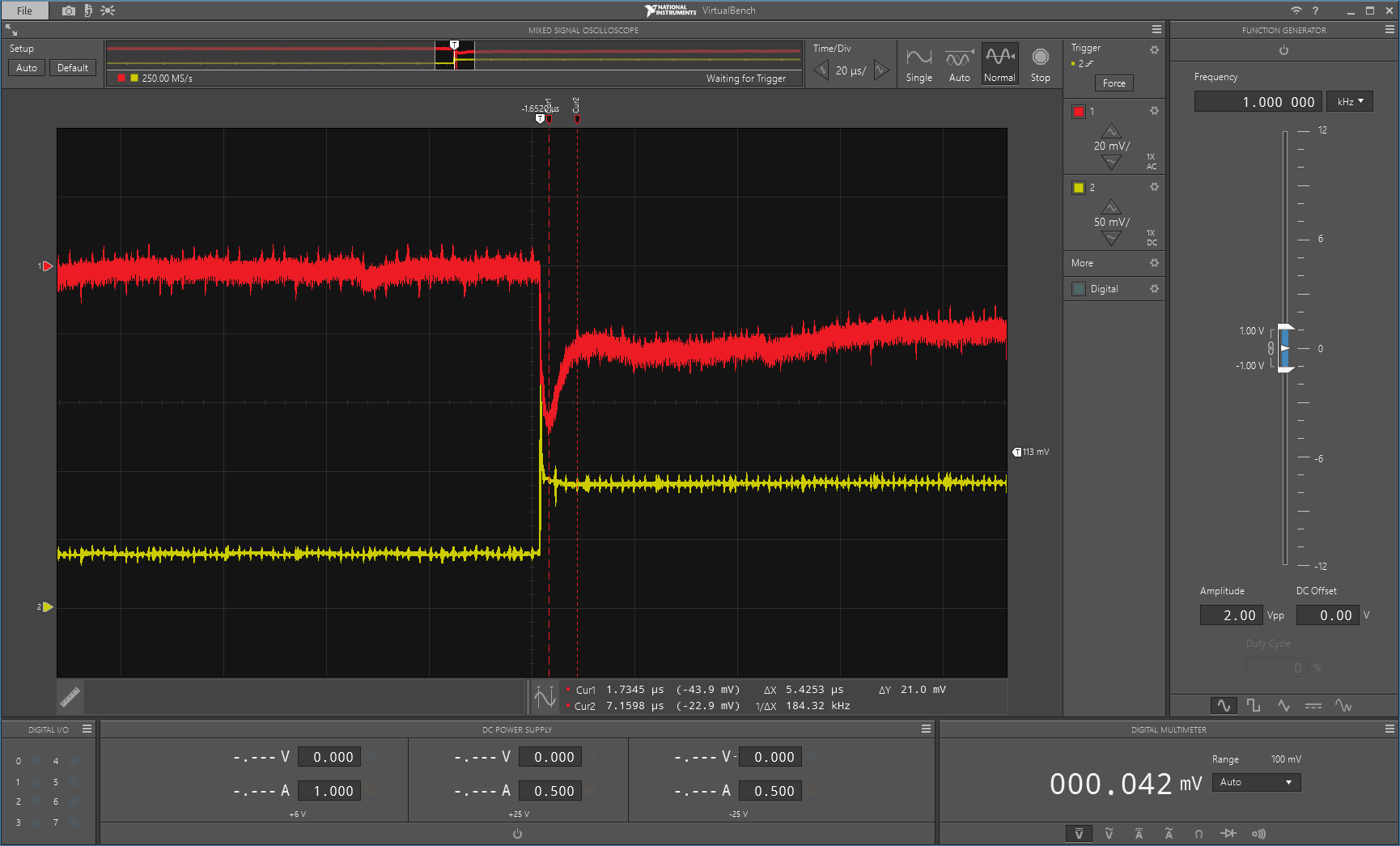Screen dimensions: 1400x846
Task: Click the cursor mode waveform icon
Action: (x=545, y=696)
